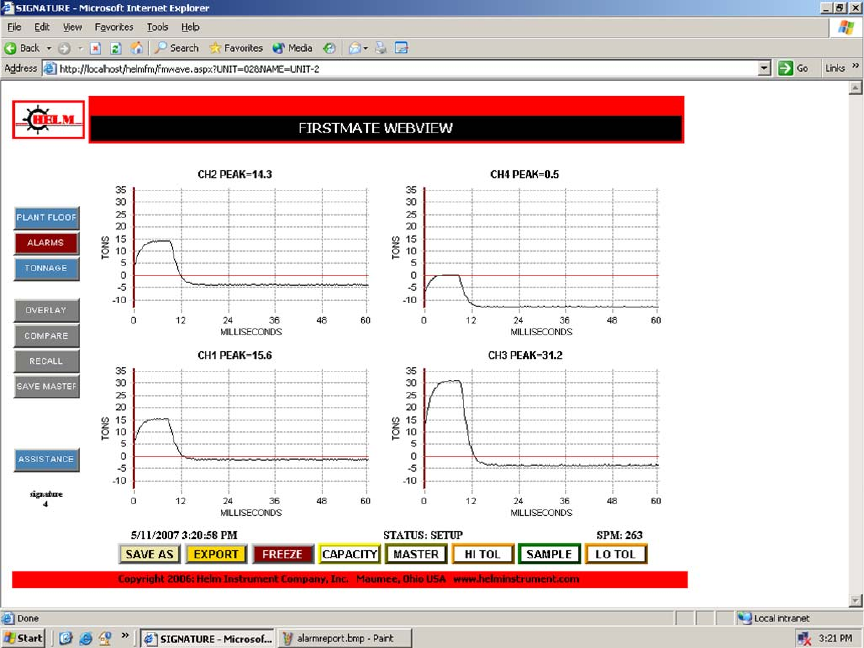Viewport: 864px width, 648px height.
Task: Click the Go button next to address bar
Action: (x=793, y=68)
